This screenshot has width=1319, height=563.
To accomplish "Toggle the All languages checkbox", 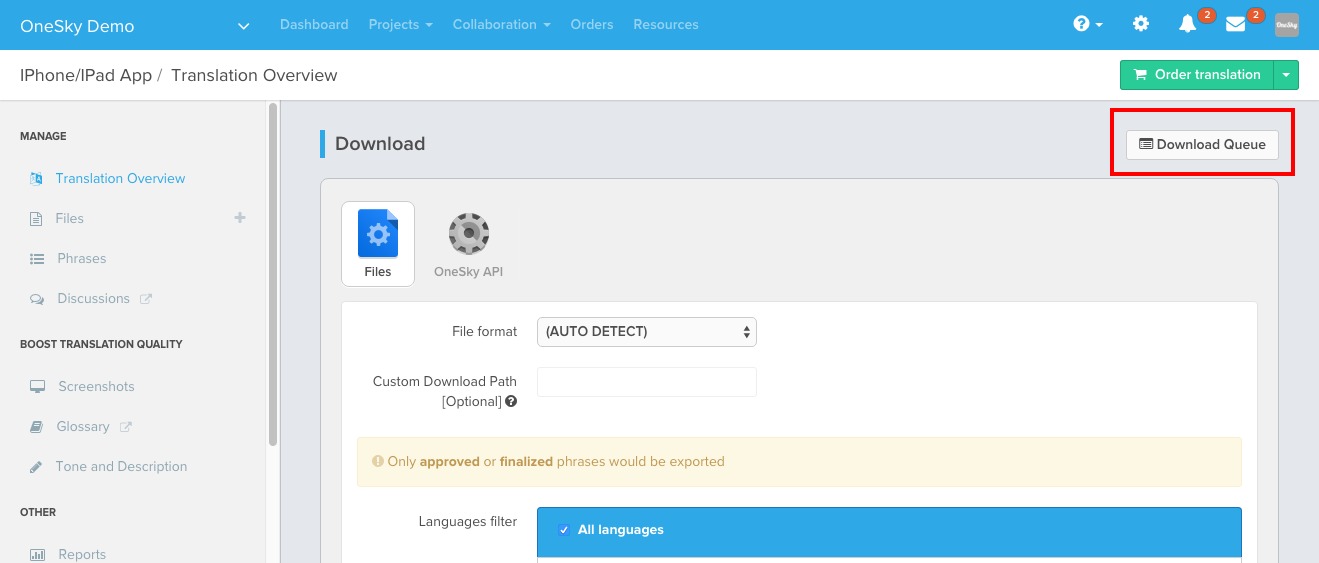I will point(564,530).
